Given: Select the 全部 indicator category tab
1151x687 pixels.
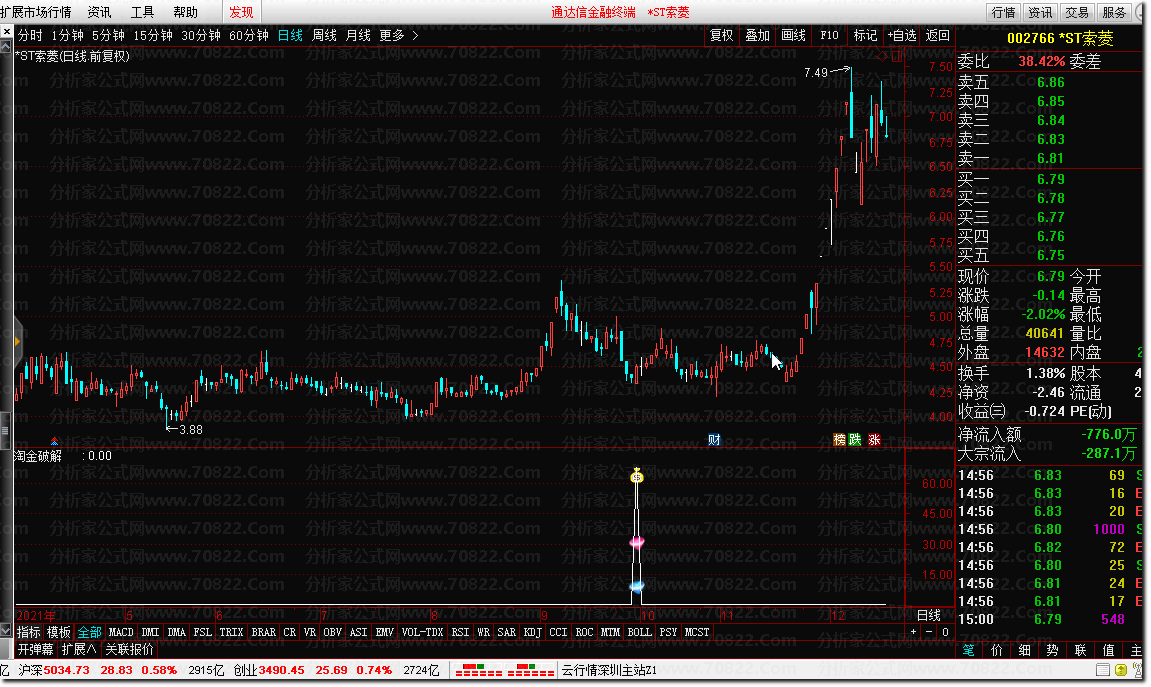Looking at the screenshot, I should pos(90,632).
